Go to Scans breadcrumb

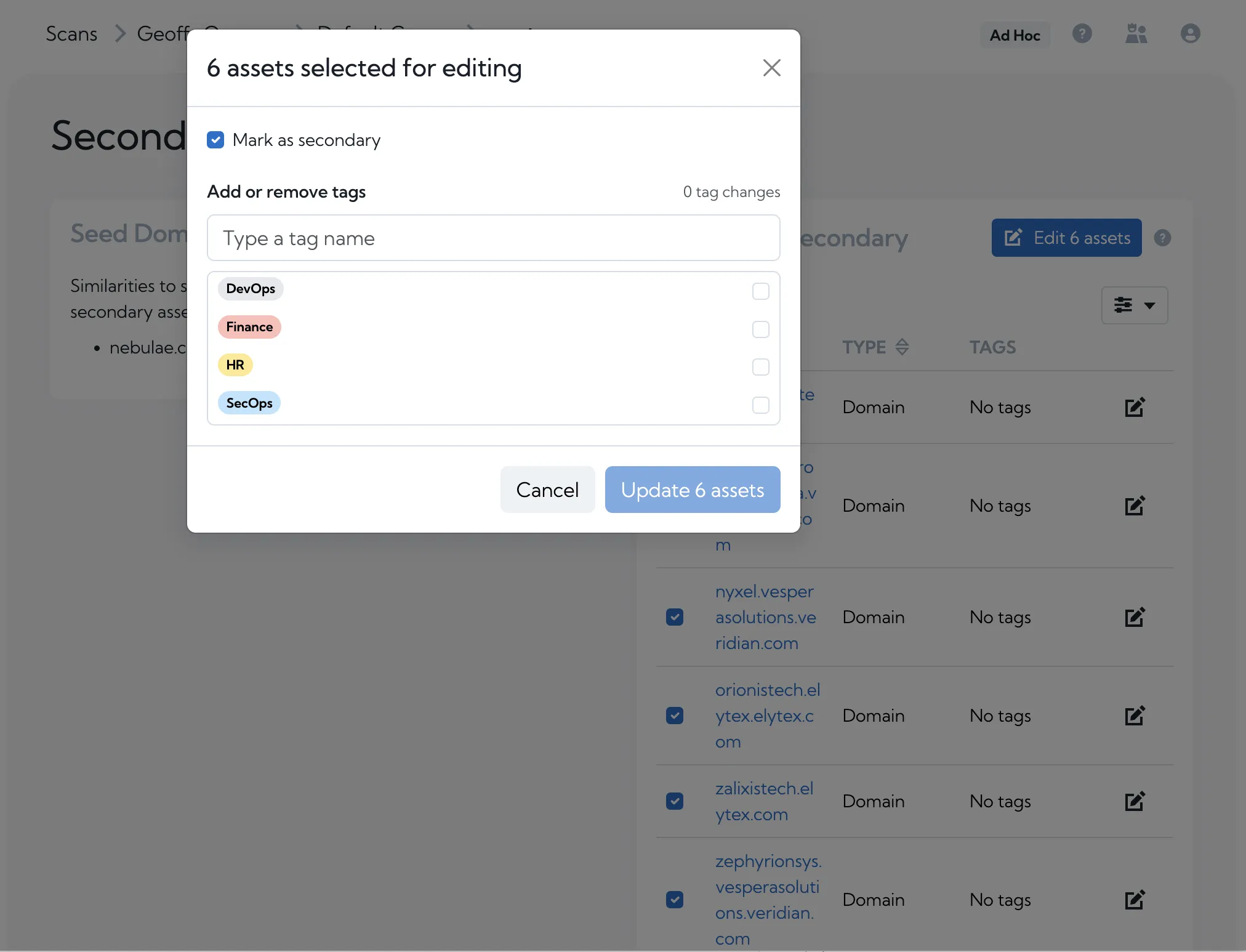[x=71, y=34]
